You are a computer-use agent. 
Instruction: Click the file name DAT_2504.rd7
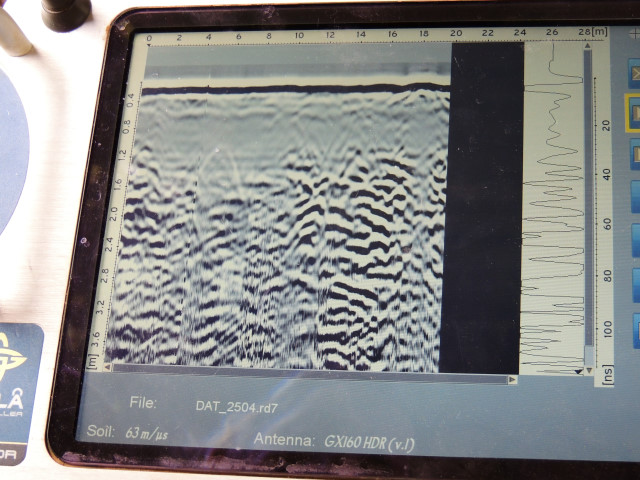tap(237, 407)
